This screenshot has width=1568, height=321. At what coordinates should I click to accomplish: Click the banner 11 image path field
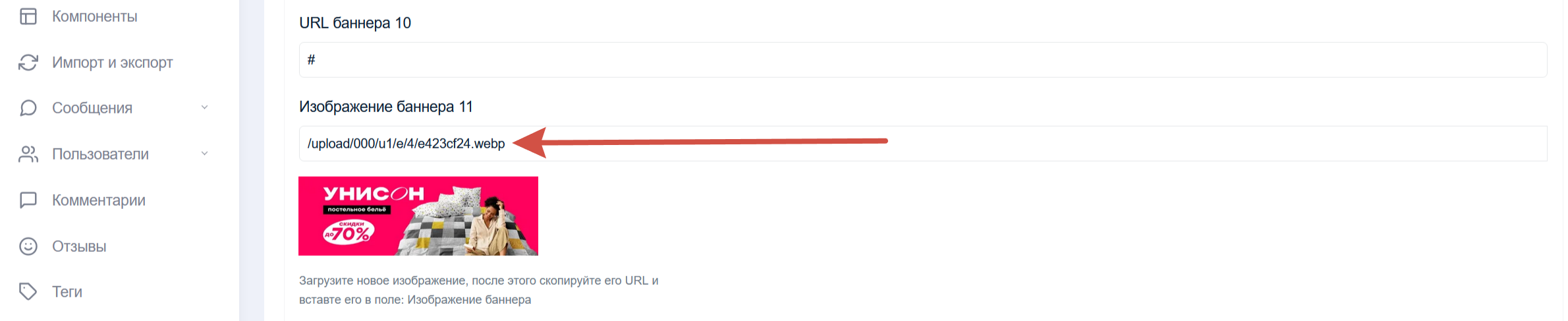(x=923, y=144)
